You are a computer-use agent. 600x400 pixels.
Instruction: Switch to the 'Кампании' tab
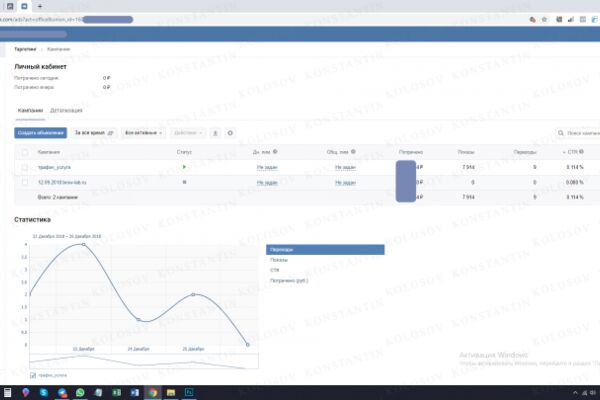click(x=30, y=111)
